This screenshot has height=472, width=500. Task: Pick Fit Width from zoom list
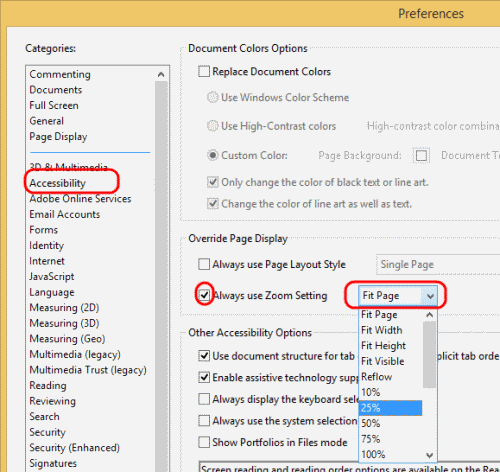click(x=382, y=330)
